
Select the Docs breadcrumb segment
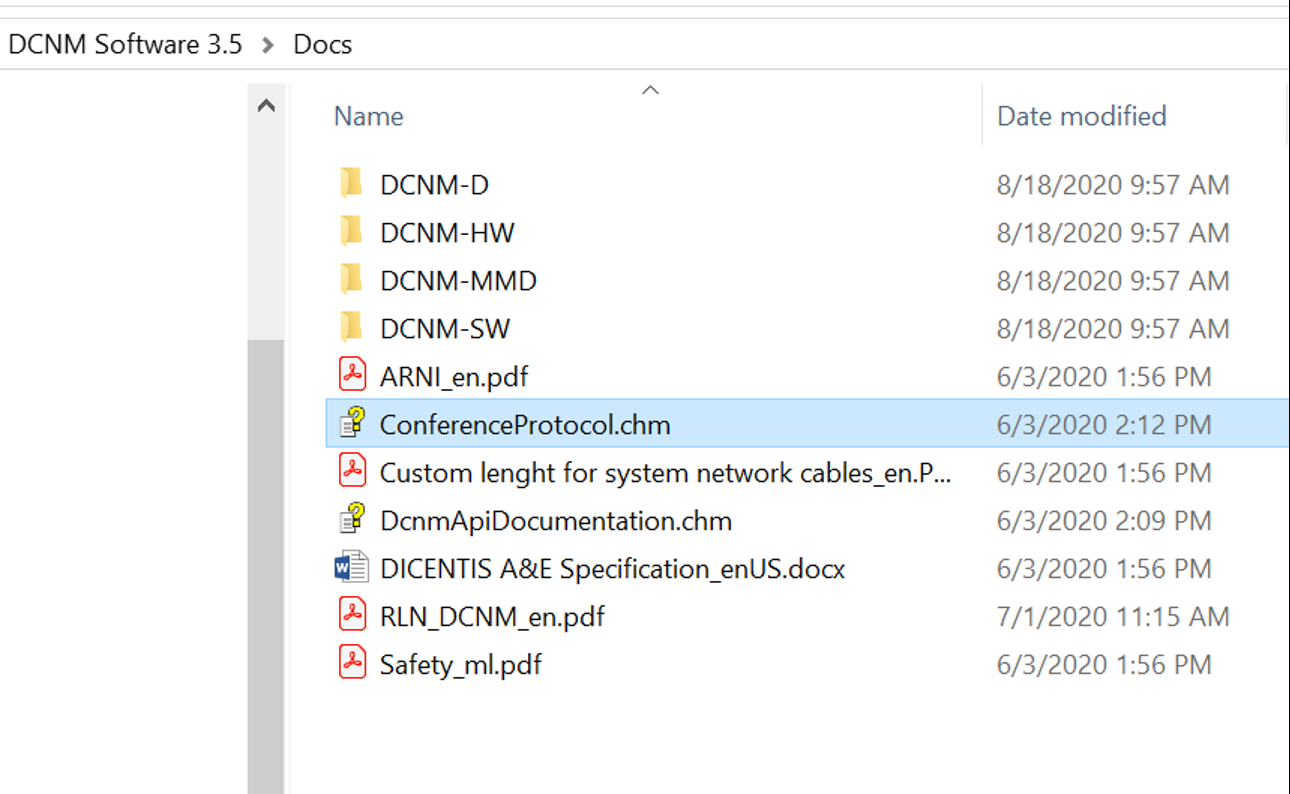click(322, 44)
